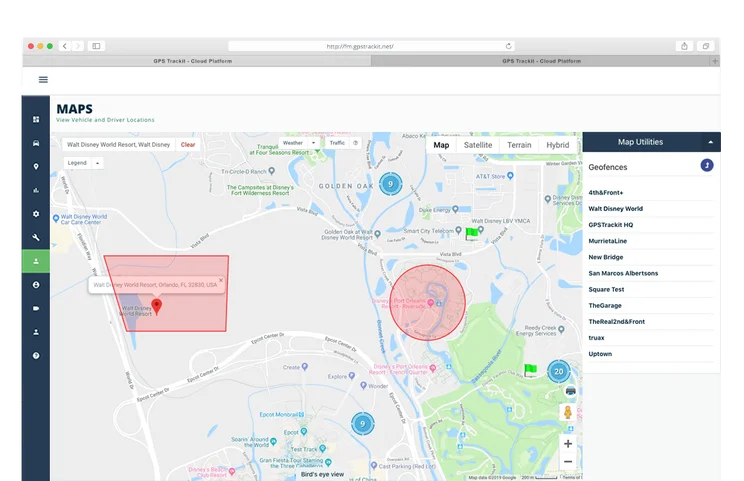Select the Walt Disney World geofence

point(651,209)
